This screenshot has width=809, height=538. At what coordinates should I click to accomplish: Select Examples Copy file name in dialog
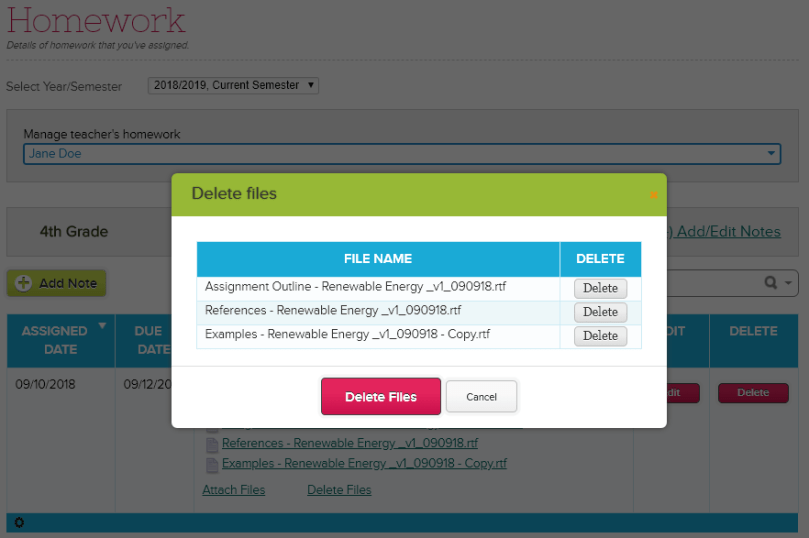347,334
